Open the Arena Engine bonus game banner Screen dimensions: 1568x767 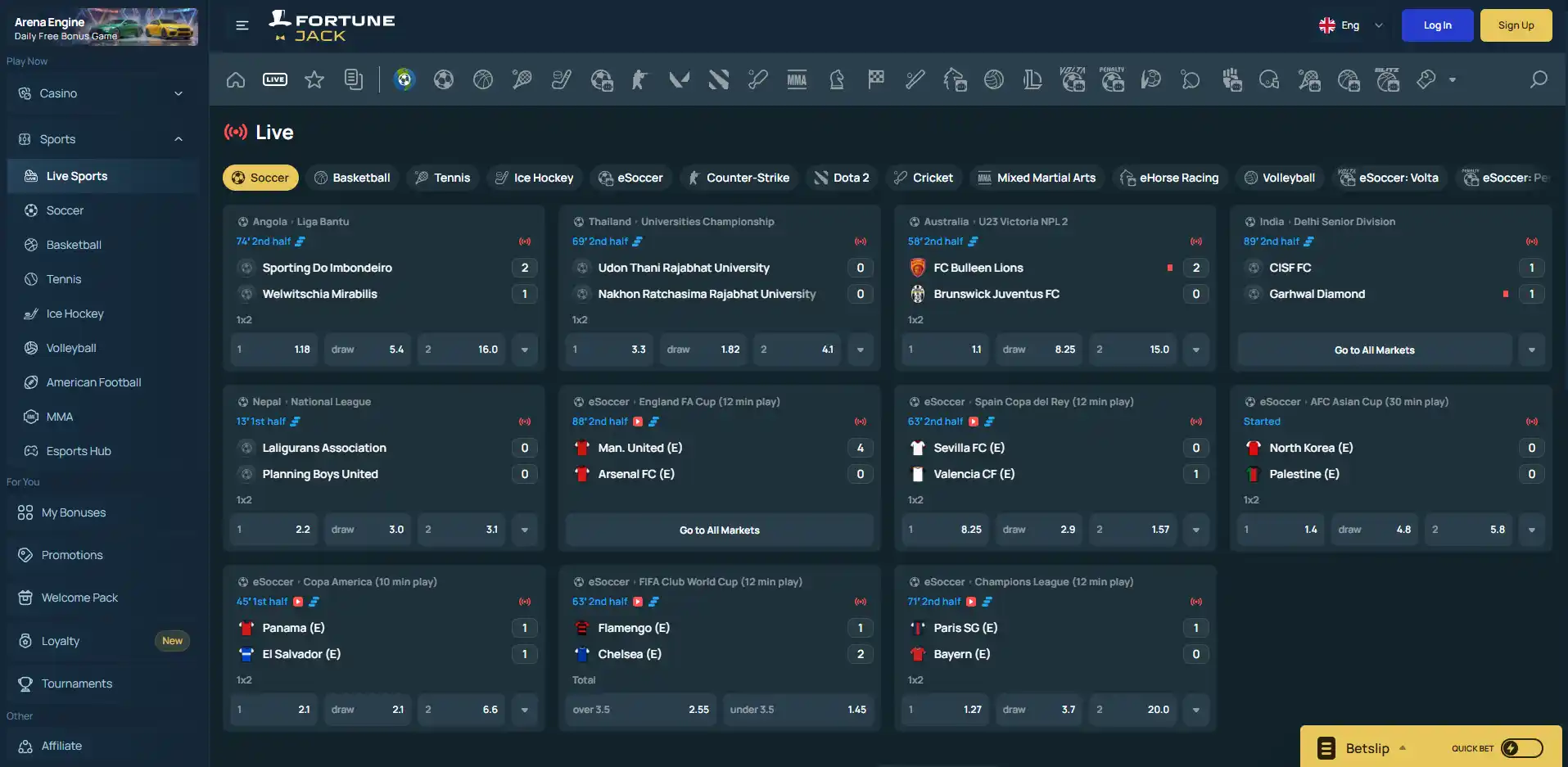pyautogui.click(x=102, y=27)
